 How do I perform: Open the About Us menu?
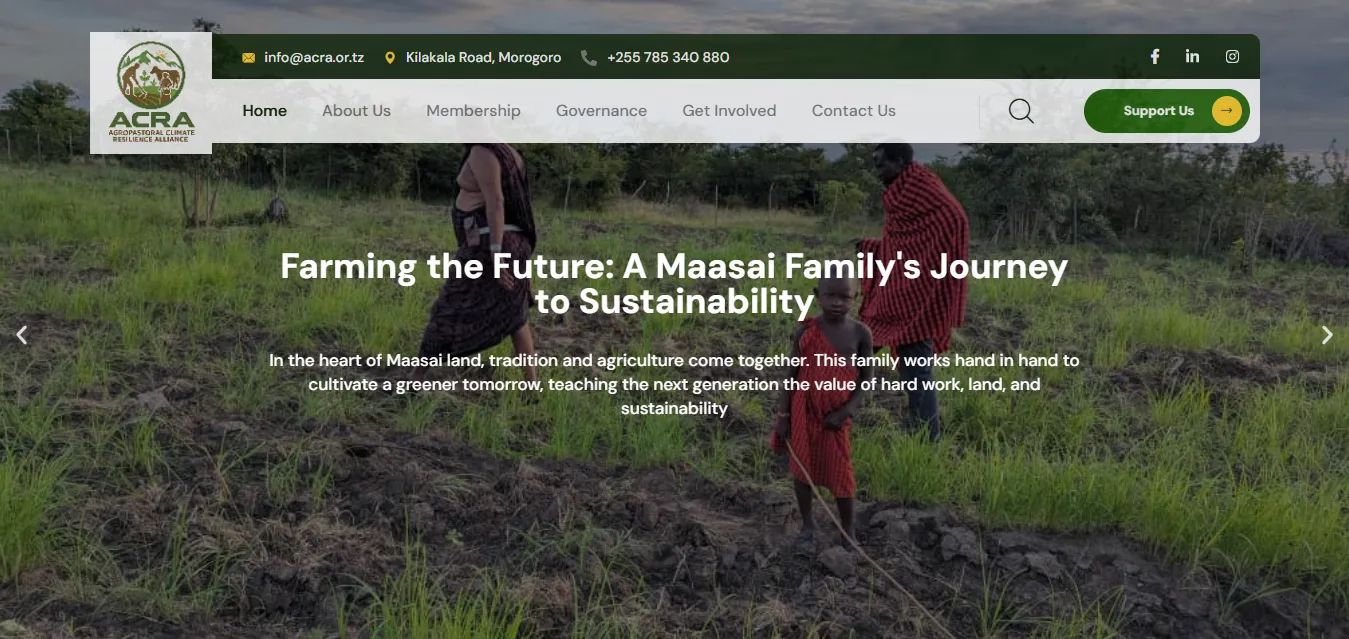[x=356, y=111]
